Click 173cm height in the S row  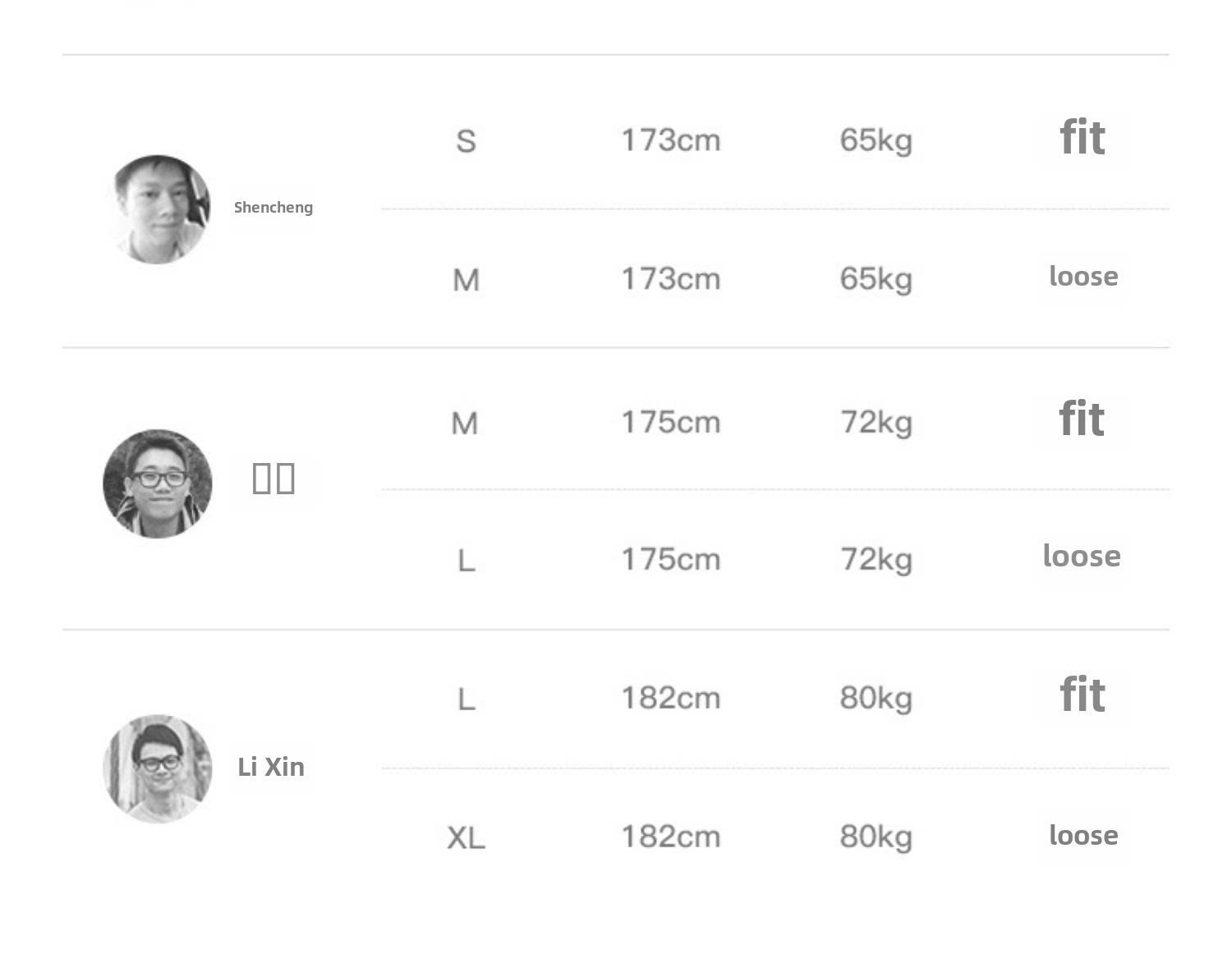pos(670,140)
